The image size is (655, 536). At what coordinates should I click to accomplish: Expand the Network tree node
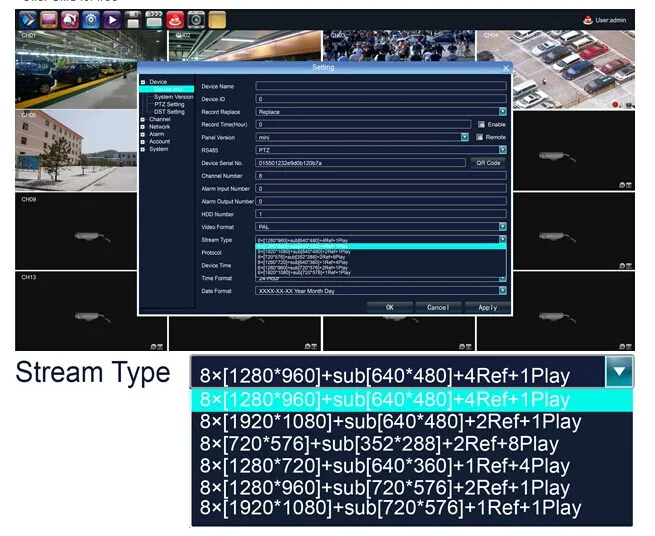(143, 127)
